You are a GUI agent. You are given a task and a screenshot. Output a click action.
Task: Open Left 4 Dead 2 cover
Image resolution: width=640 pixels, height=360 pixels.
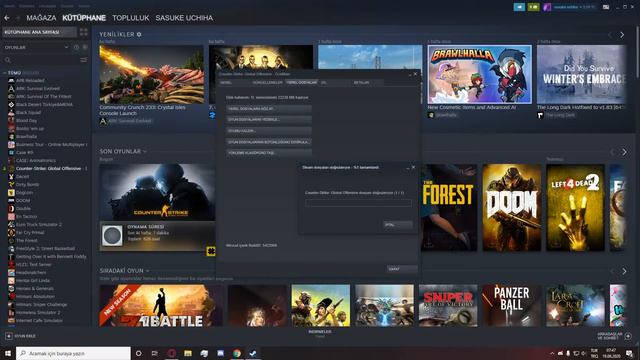tap(575, 208)
